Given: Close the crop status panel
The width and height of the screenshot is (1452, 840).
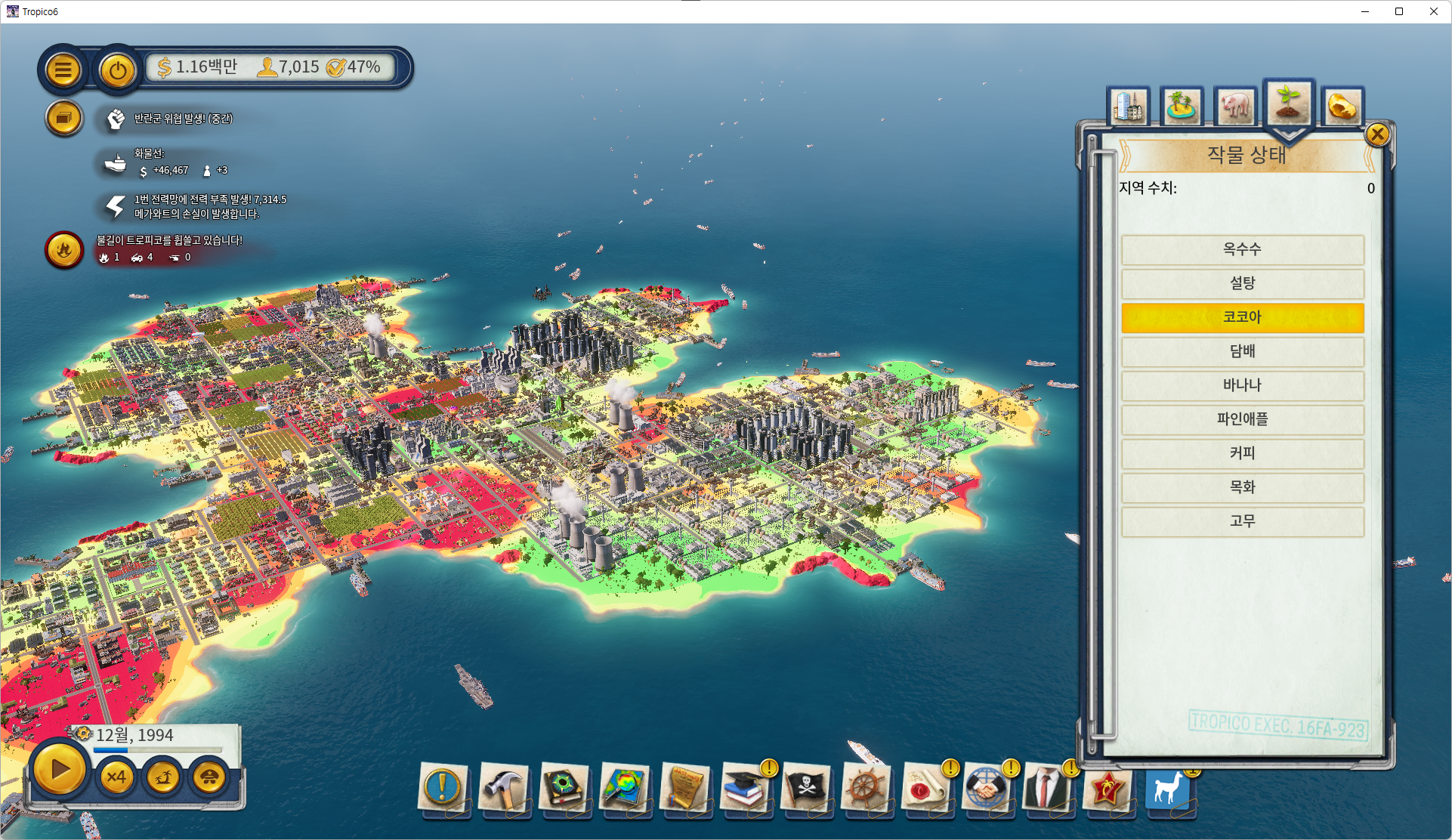Looking at the screenshot, I should [x=1377, y=134].
